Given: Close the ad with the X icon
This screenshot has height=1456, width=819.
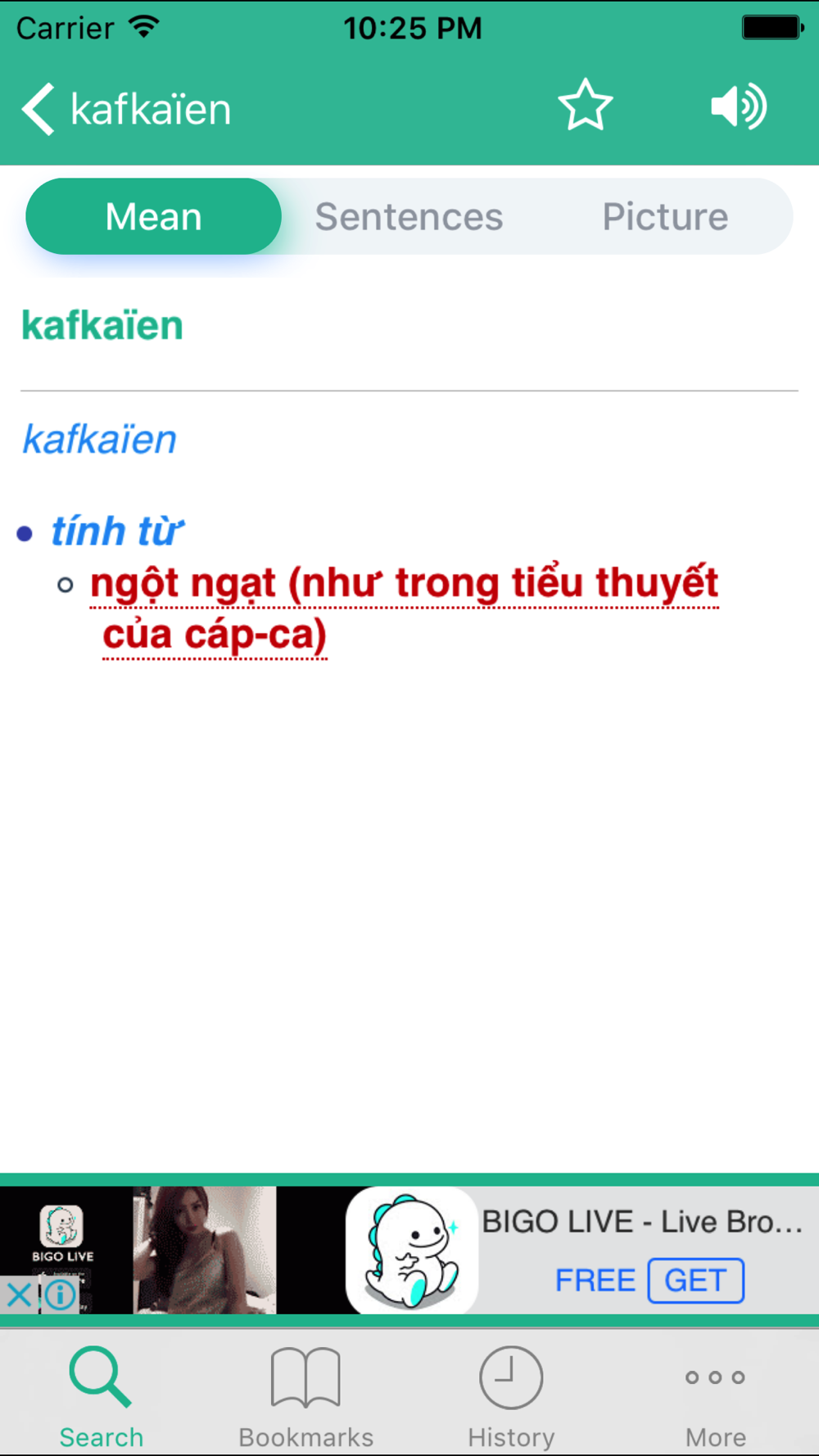Looking at the screenshot, I should [18, 1295].
